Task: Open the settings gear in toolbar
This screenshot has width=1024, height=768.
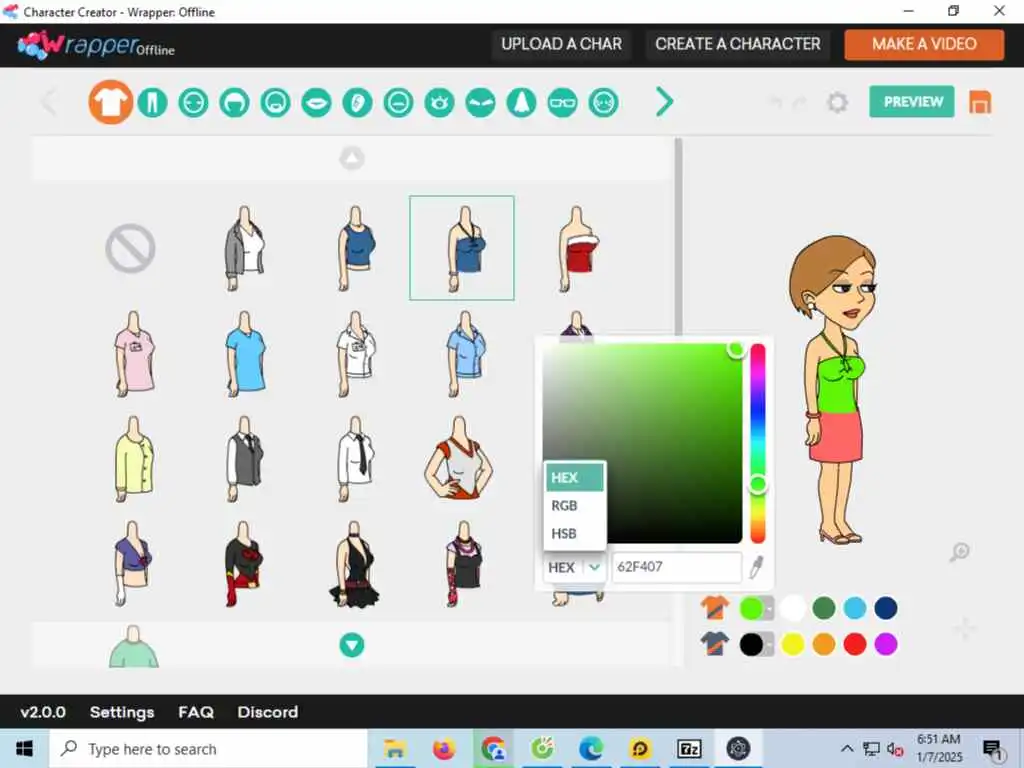Action: (x=837, y=103)
